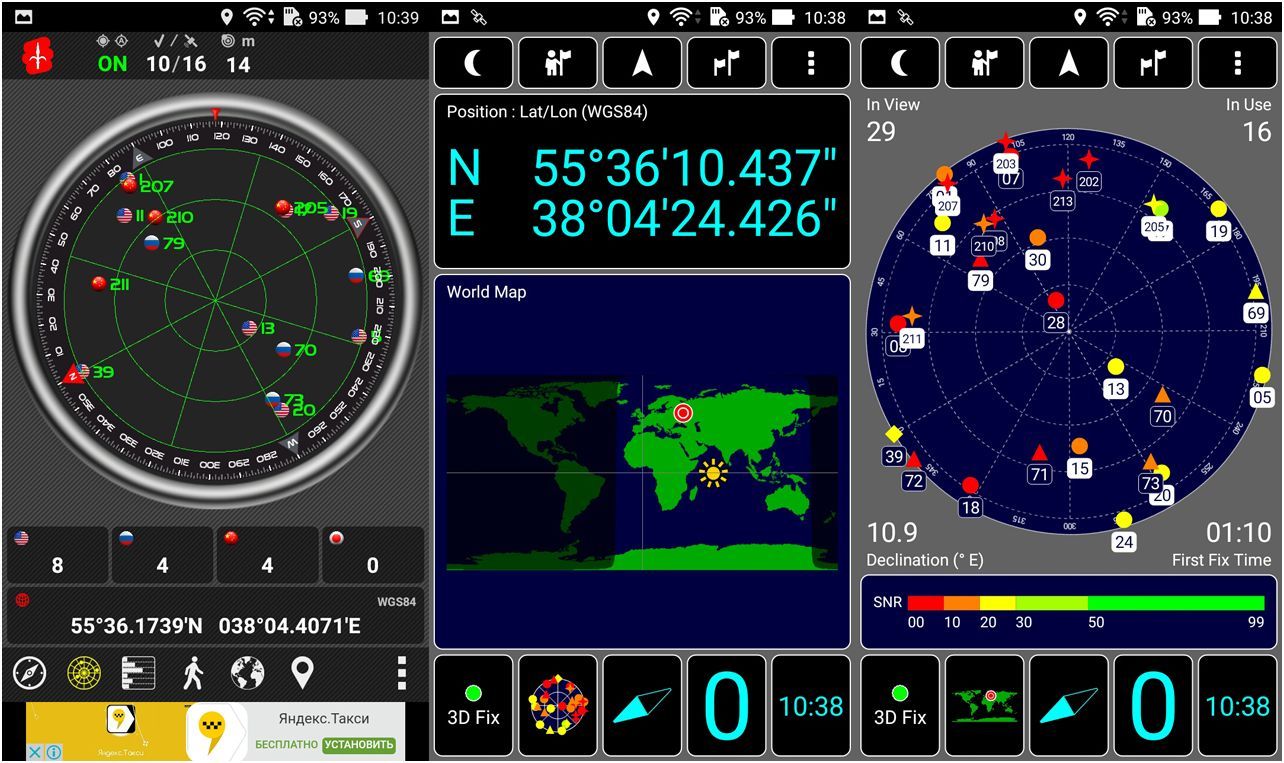Click the red AndroiTS compass logo
Viewport: 1284px width, 763px height.
(39, 55)
